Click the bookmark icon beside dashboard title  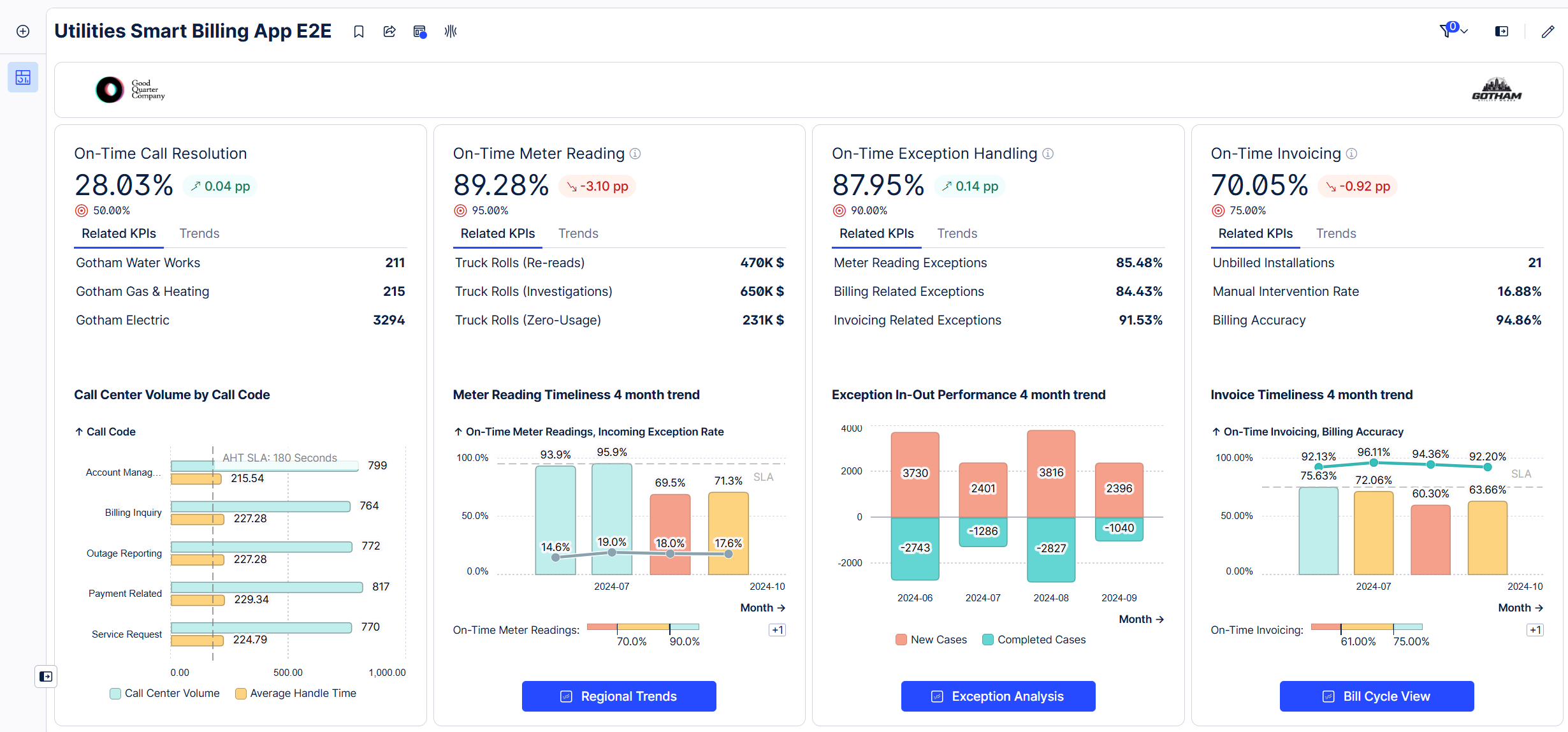click(x=359, y=32)
